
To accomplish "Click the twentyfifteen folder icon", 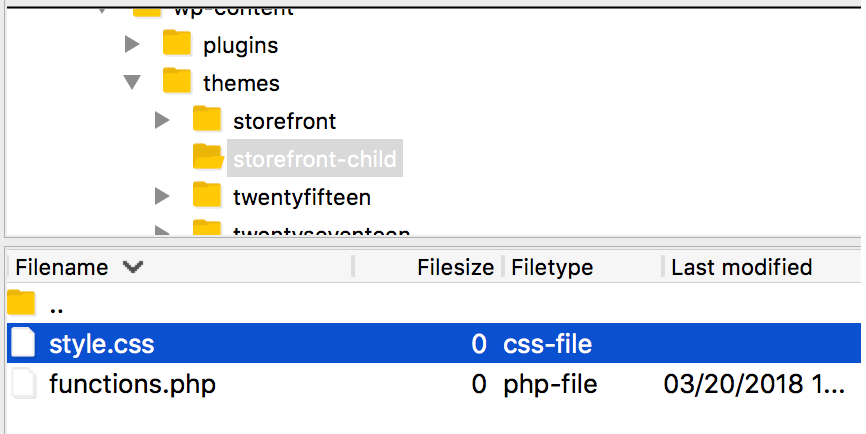I will [x=207, y=195].
